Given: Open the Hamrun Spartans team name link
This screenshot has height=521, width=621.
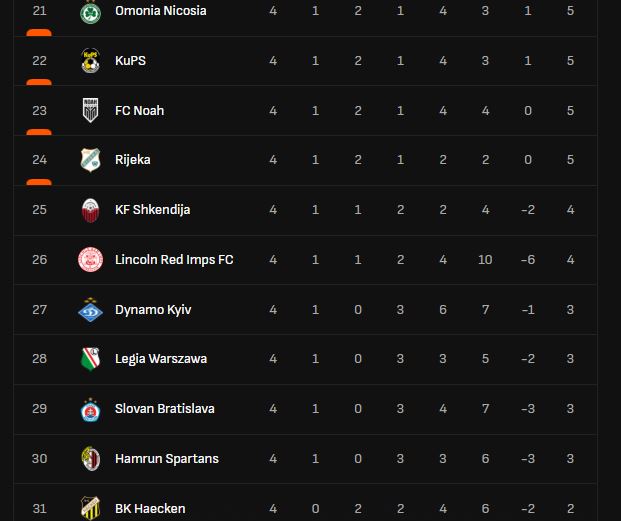Looking at the screenshot, I should pyautogui.click(x=166, y=459).
